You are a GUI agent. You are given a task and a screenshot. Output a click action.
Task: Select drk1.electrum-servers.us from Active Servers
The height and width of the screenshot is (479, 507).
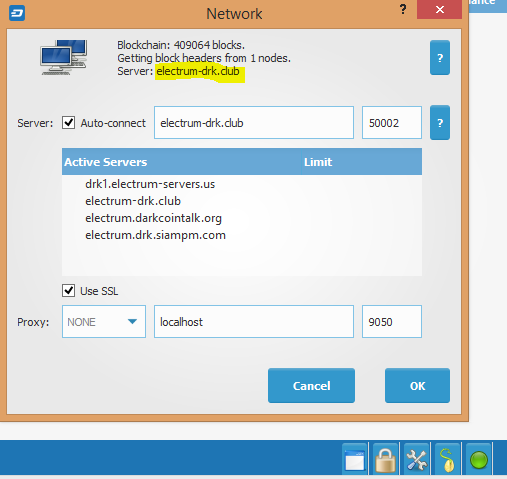(x=150, y=184)
